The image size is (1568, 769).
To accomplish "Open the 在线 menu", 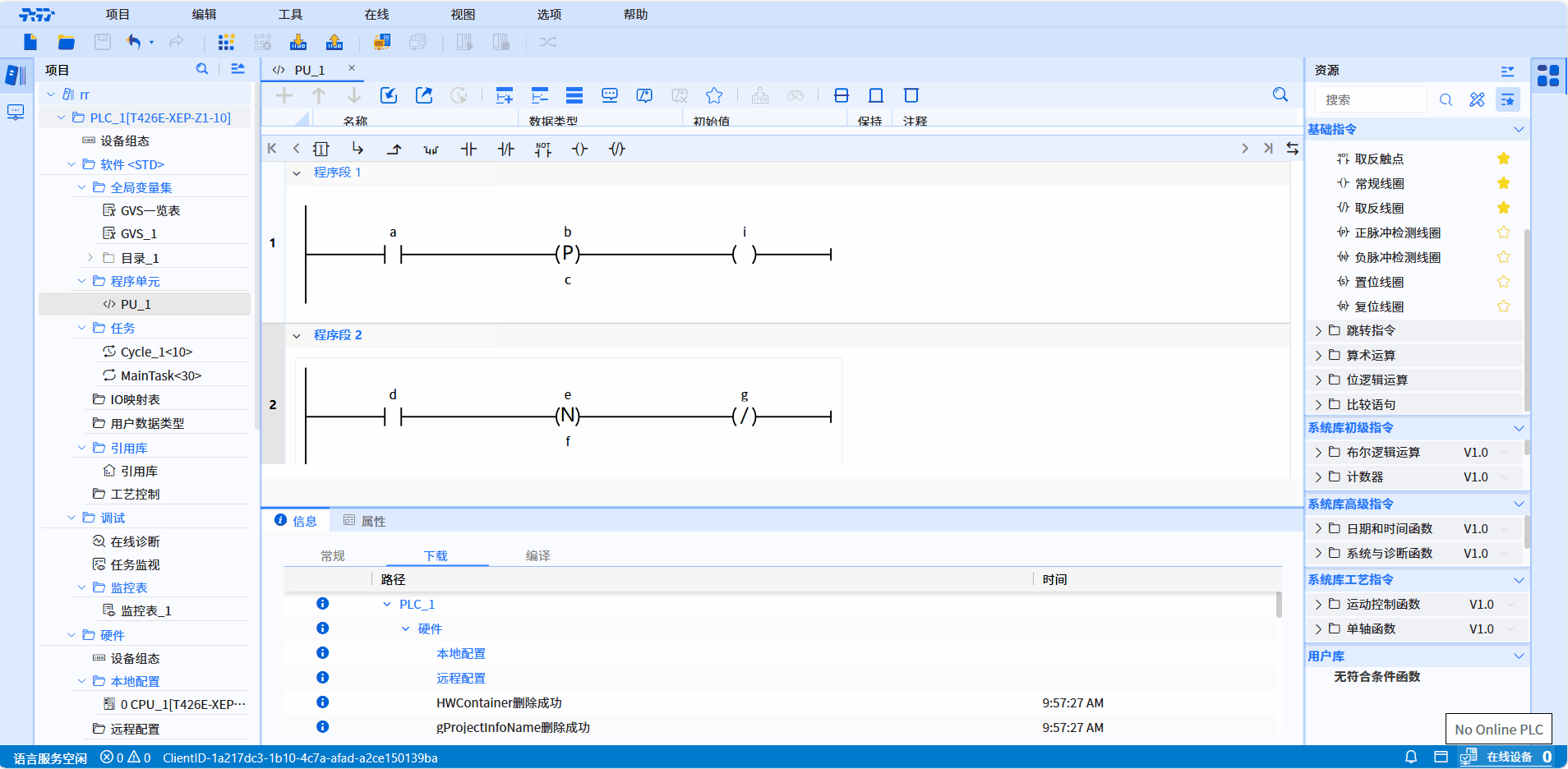I will 376,14.
